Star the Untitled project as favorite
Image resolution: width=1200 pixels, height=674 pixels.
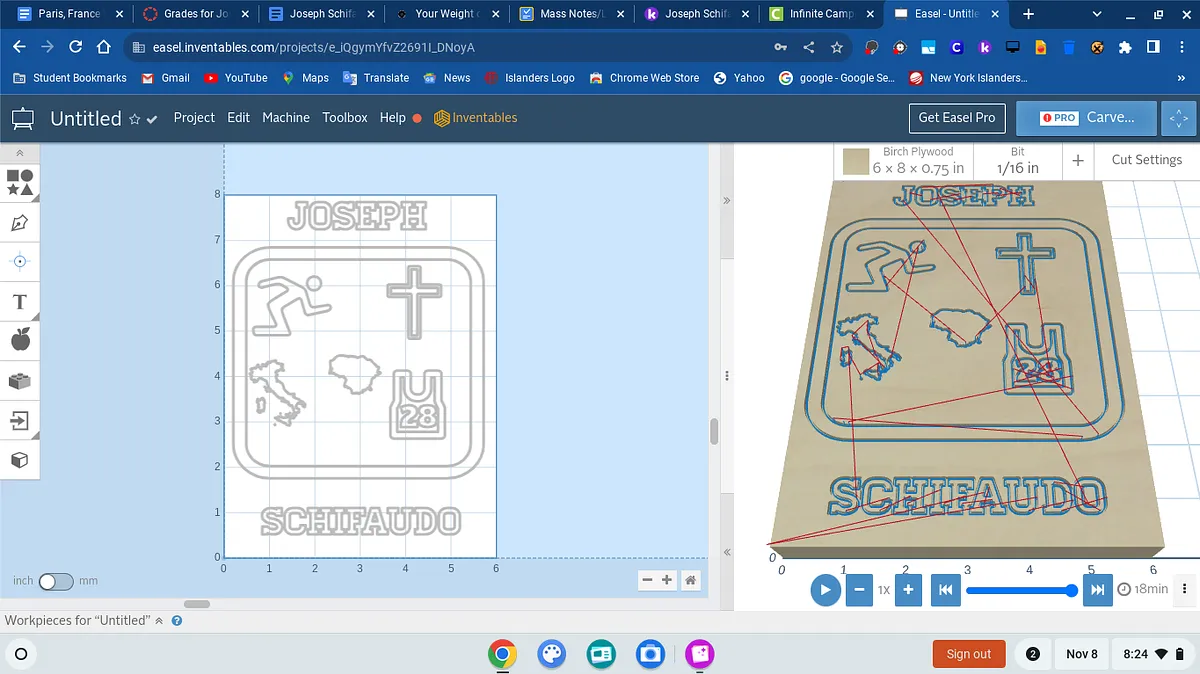point(134,119)
